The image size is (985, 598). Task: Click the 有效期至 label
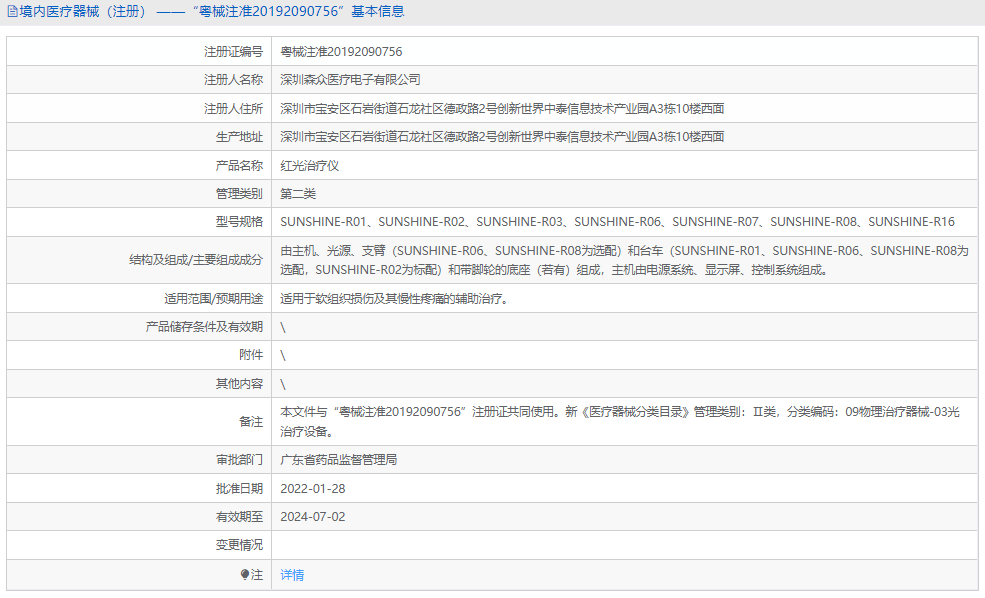[x=239, y=517]
